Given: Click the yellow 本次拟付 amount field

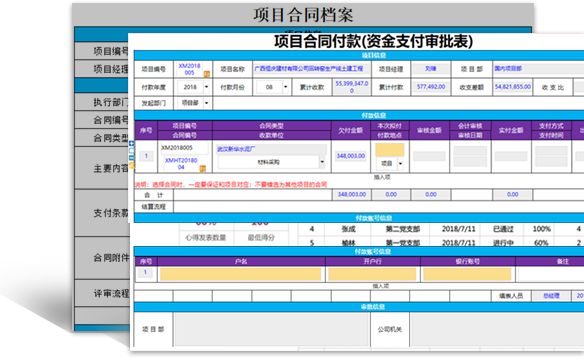Looking at the screenshot, I should pos(390,150).
